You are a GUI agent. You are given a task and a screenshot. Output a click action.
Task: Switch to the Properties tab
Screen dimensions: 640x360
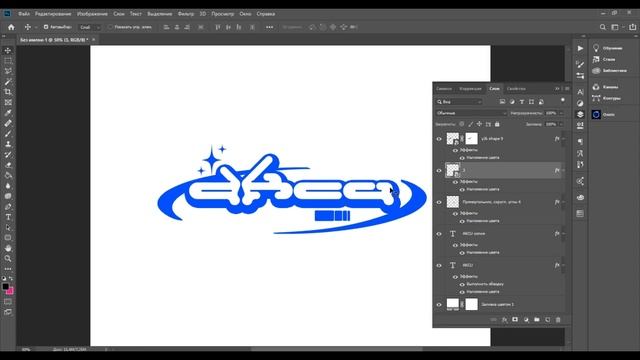516,89
